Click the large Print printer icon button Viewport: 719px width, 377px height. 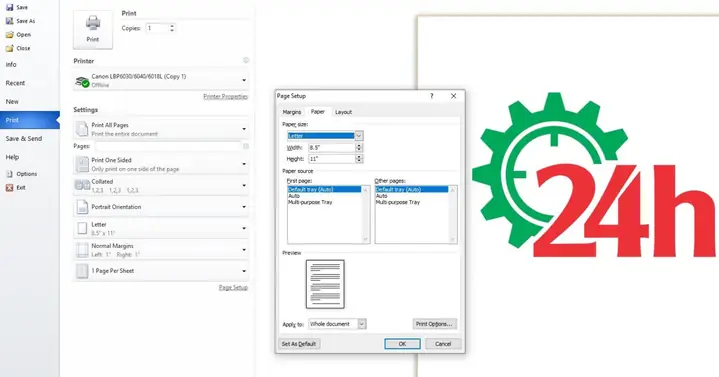click(x=93, y=30)
